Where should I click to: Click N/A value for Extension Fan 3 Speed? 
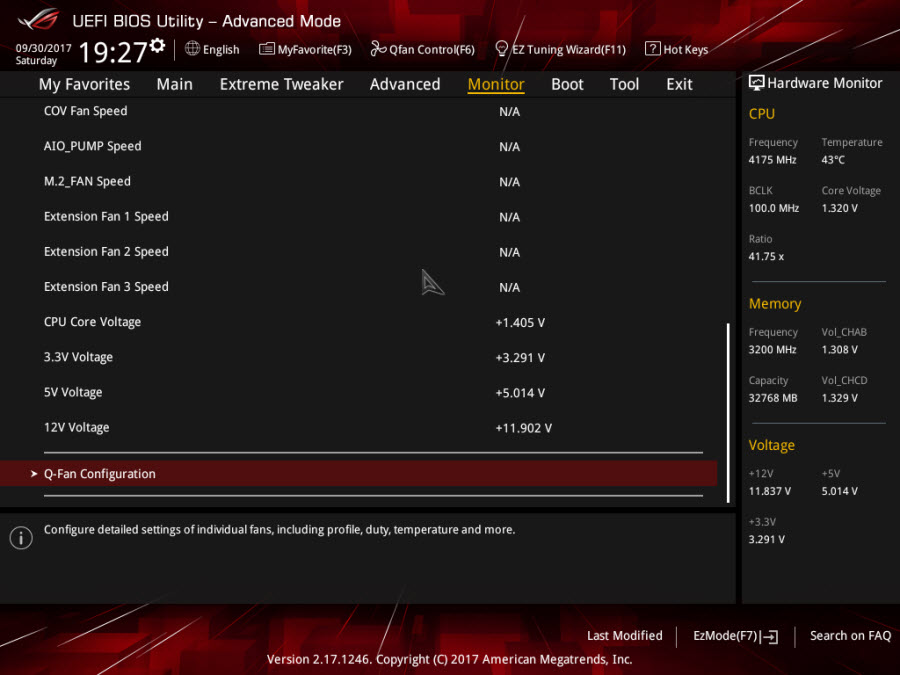(510, 287)
